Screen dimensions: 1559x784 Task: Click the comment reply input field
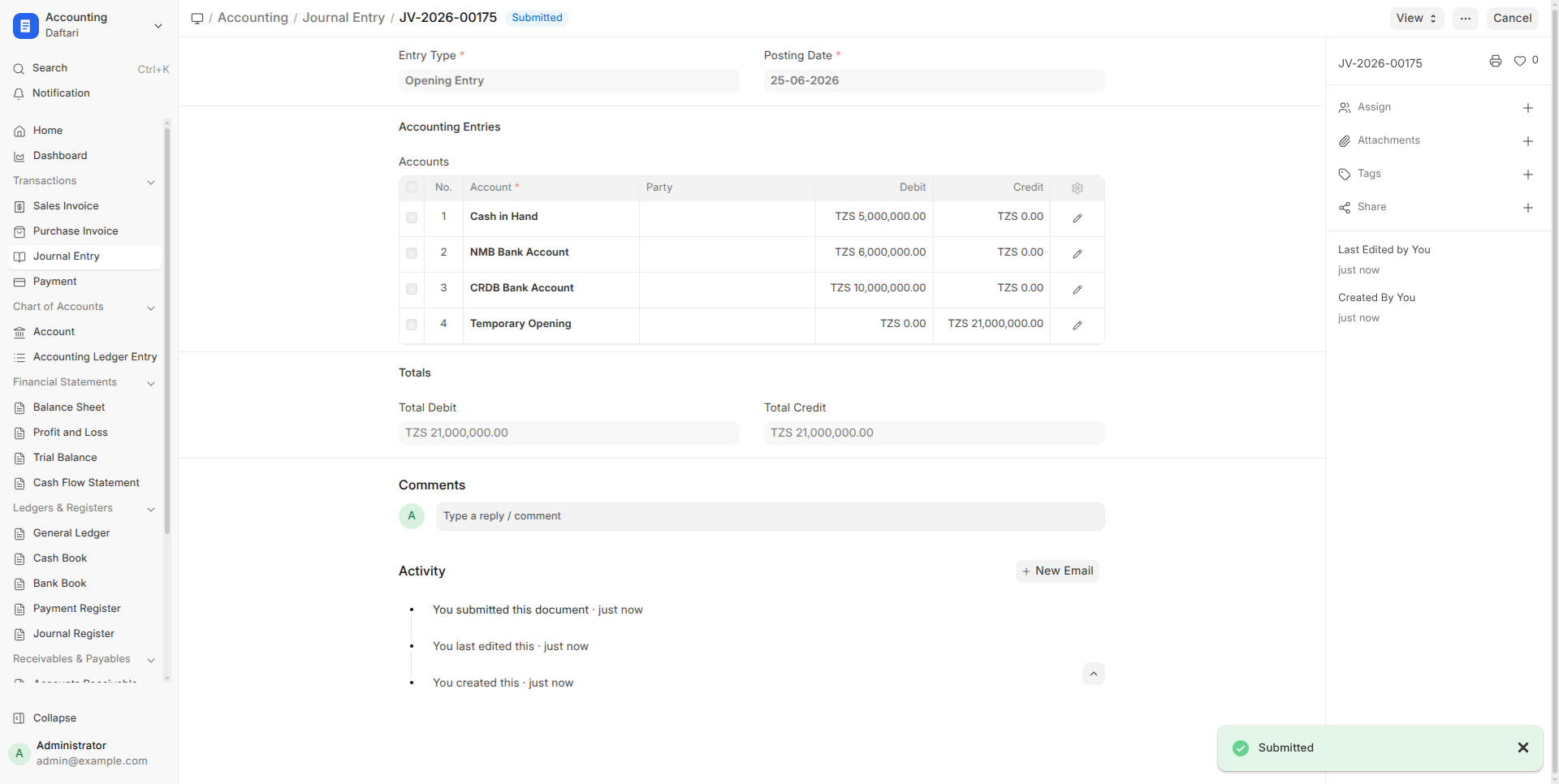click(x=771, y=516)
